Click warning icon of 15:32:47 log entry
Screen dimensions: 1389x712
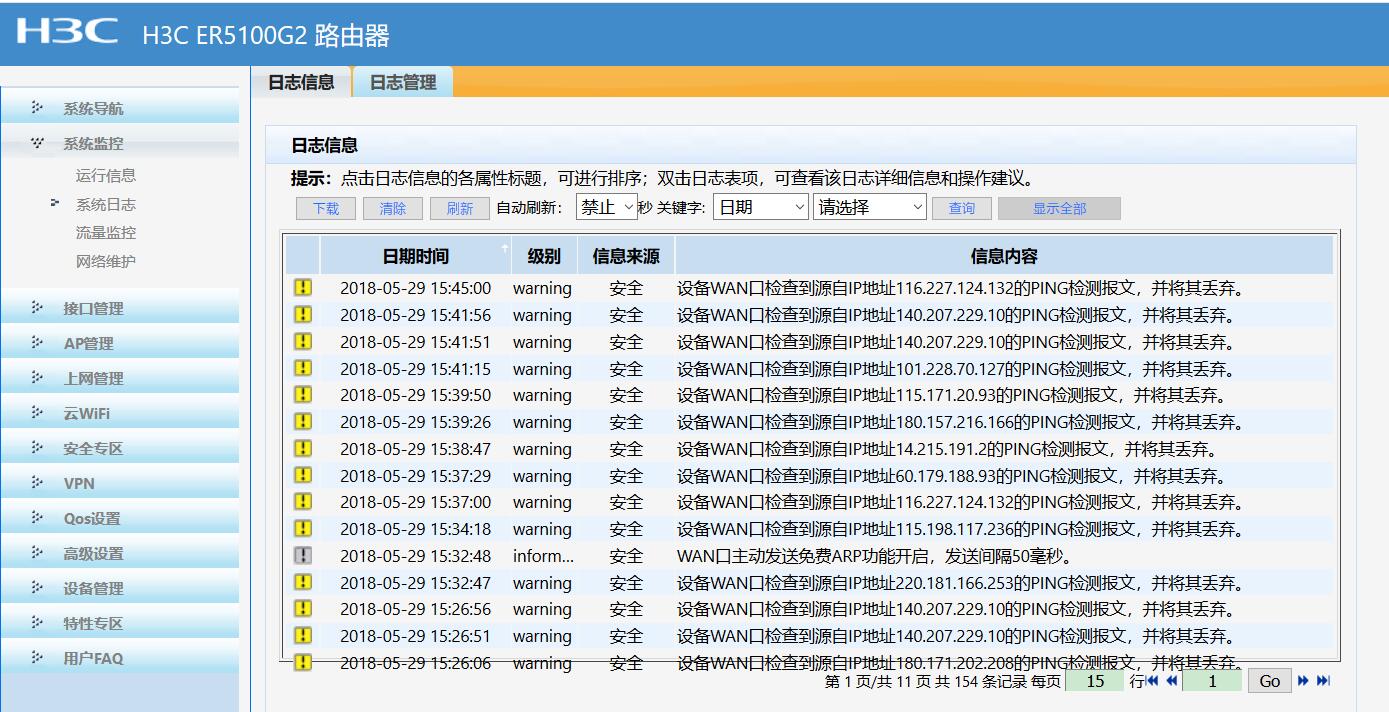(x=303, y=582)
